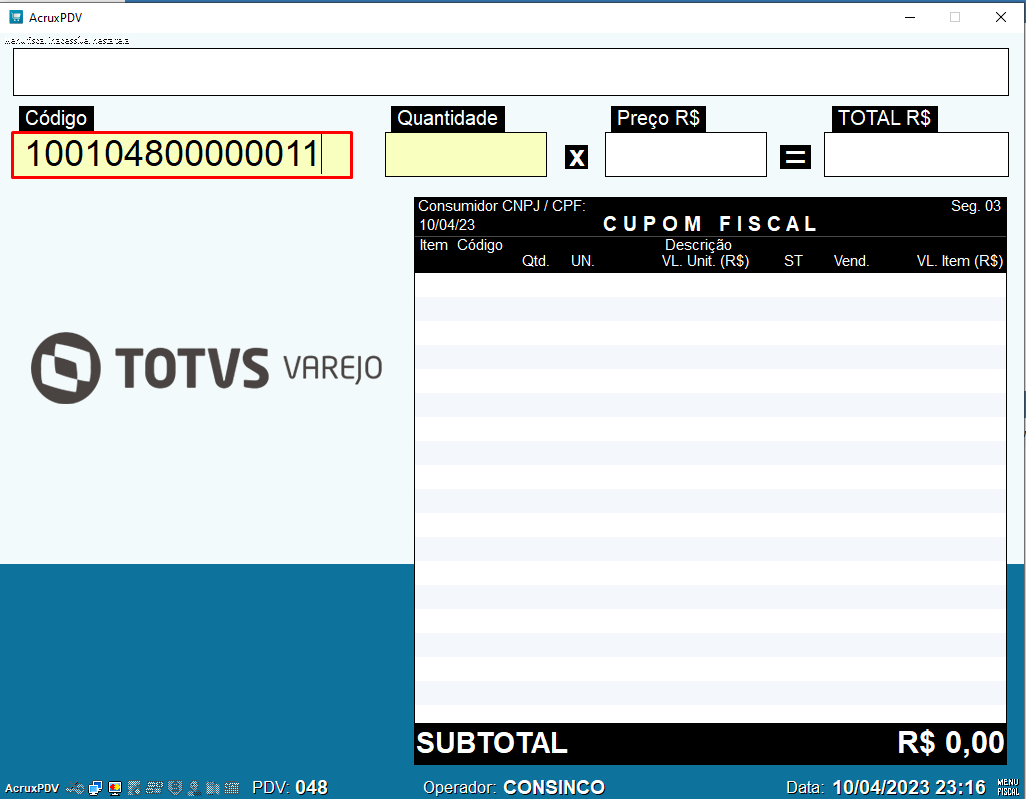Focus the Quantidade field

pos(465,154)
